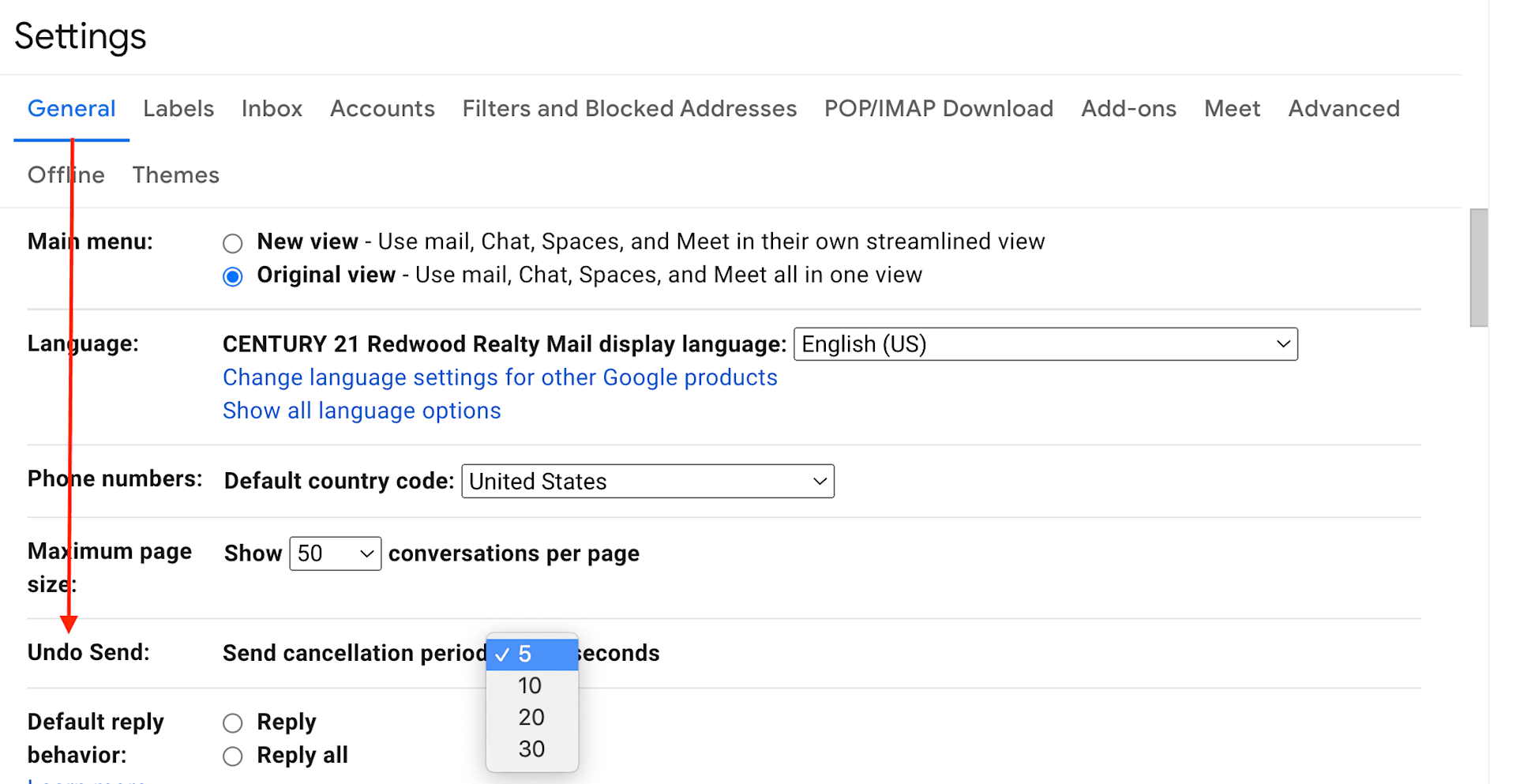Screen dimensions: 1516x784
Task: Open the Advanced settings tab
Action: click(x=1343, y=108)
